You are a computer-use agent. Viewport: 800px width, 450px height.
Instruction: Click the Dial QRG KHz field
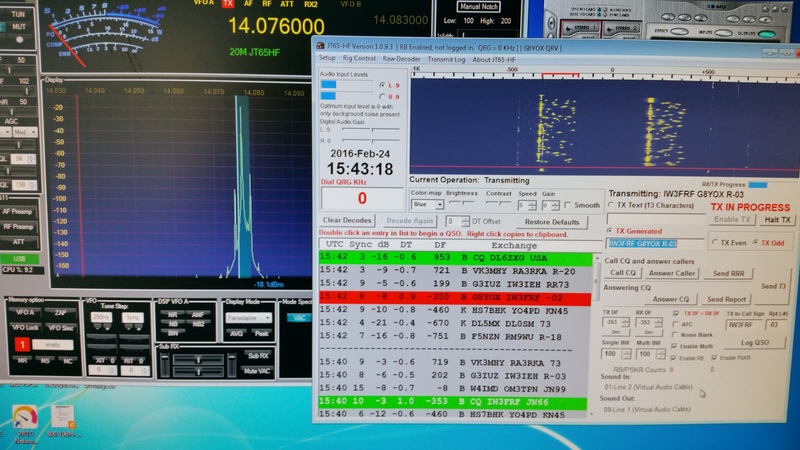[362, 198]
